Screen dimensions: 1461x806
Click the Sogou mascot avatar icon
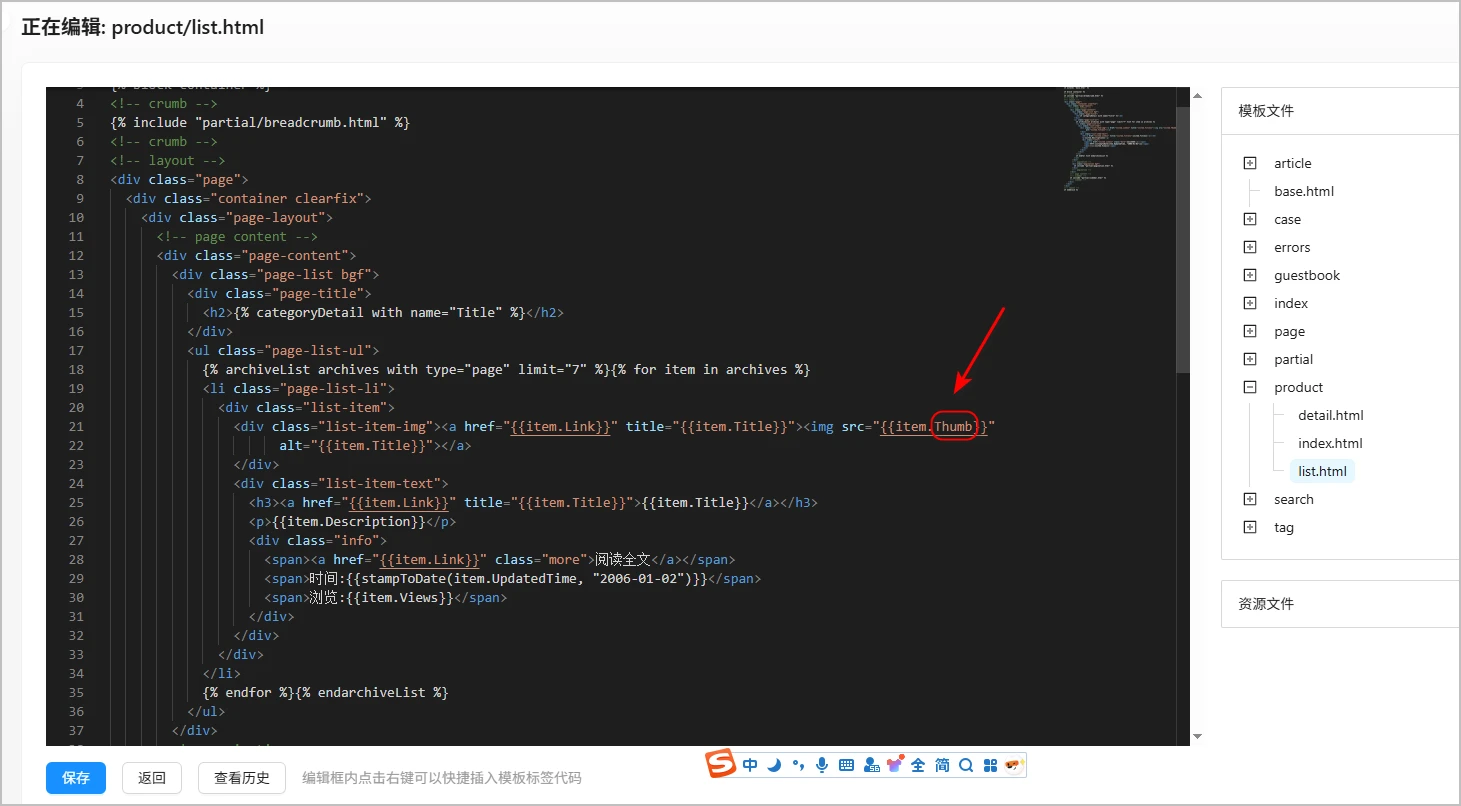(x=1013, y=765)
